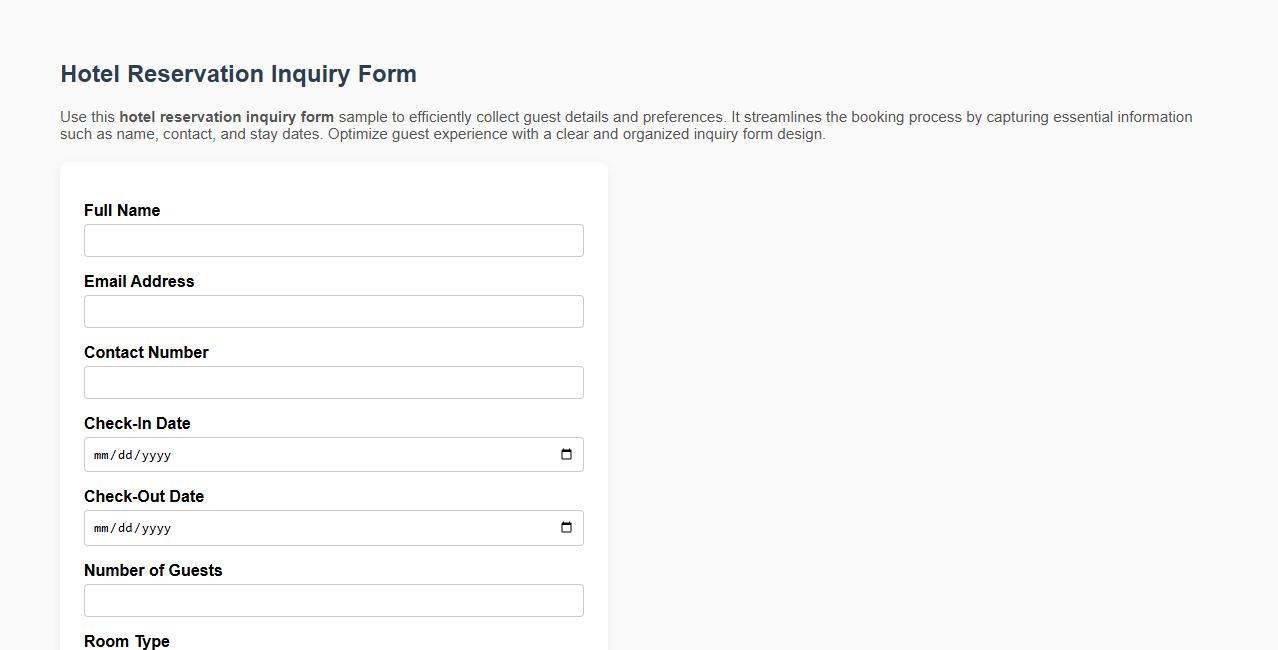Click the bold hotel reservation inquiry form text

226,116
